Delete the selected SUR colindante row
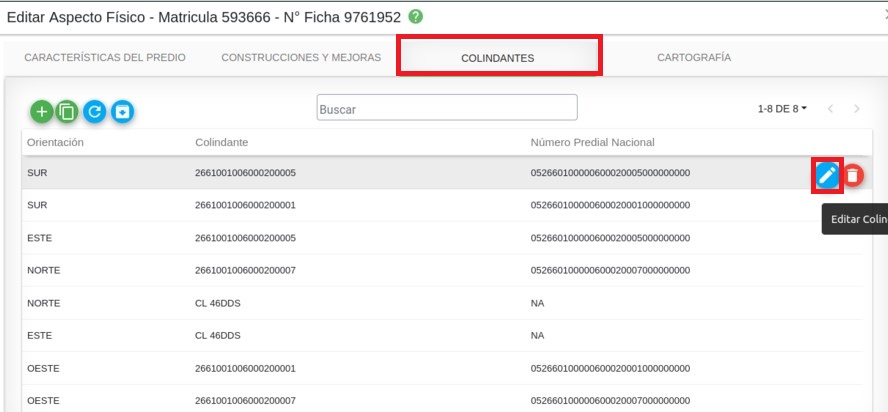Viewport: 888px width, 412px height. (852, 175)
